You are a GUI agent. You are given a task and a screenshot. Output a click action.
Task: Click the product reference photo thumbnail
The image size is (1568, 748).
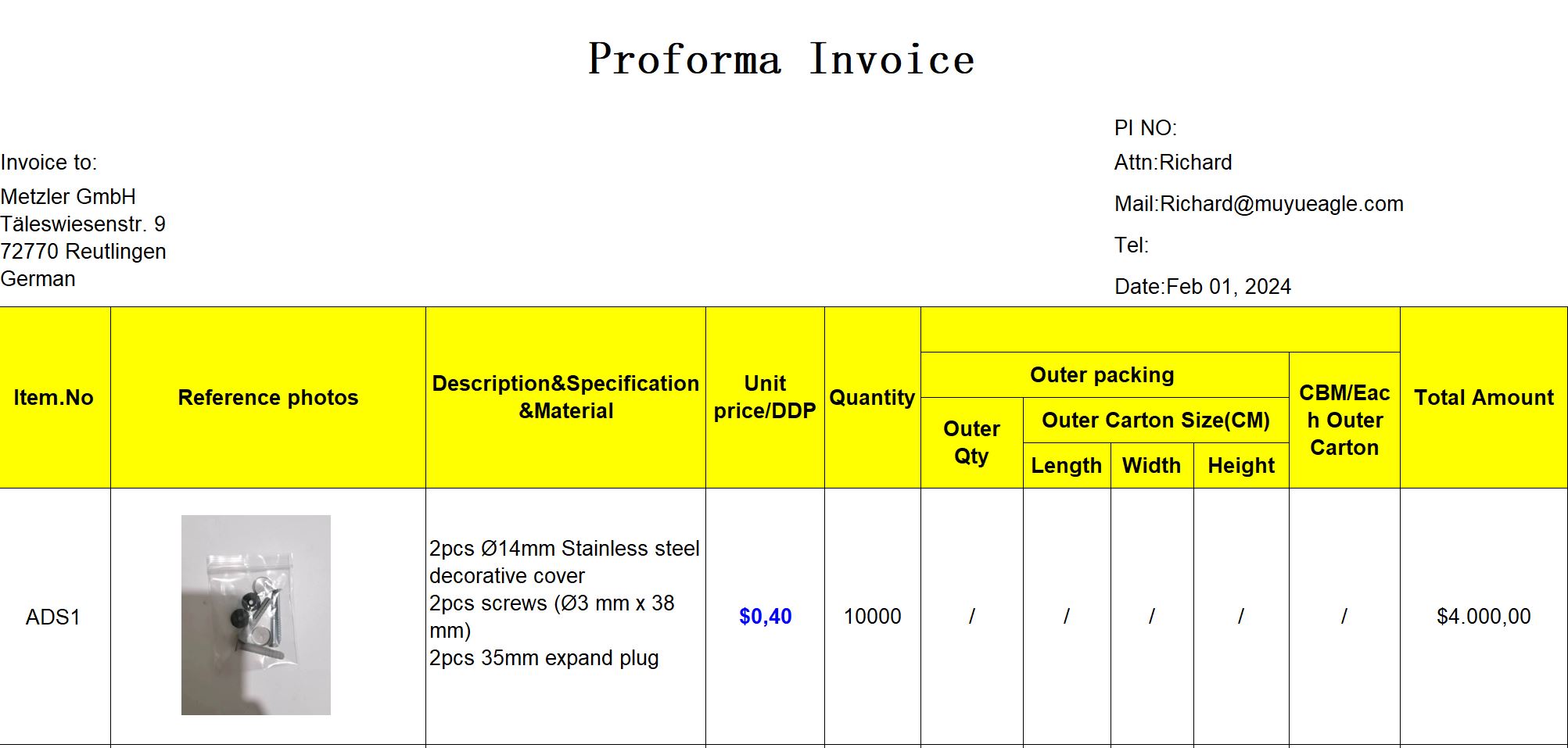pos(256,614)
